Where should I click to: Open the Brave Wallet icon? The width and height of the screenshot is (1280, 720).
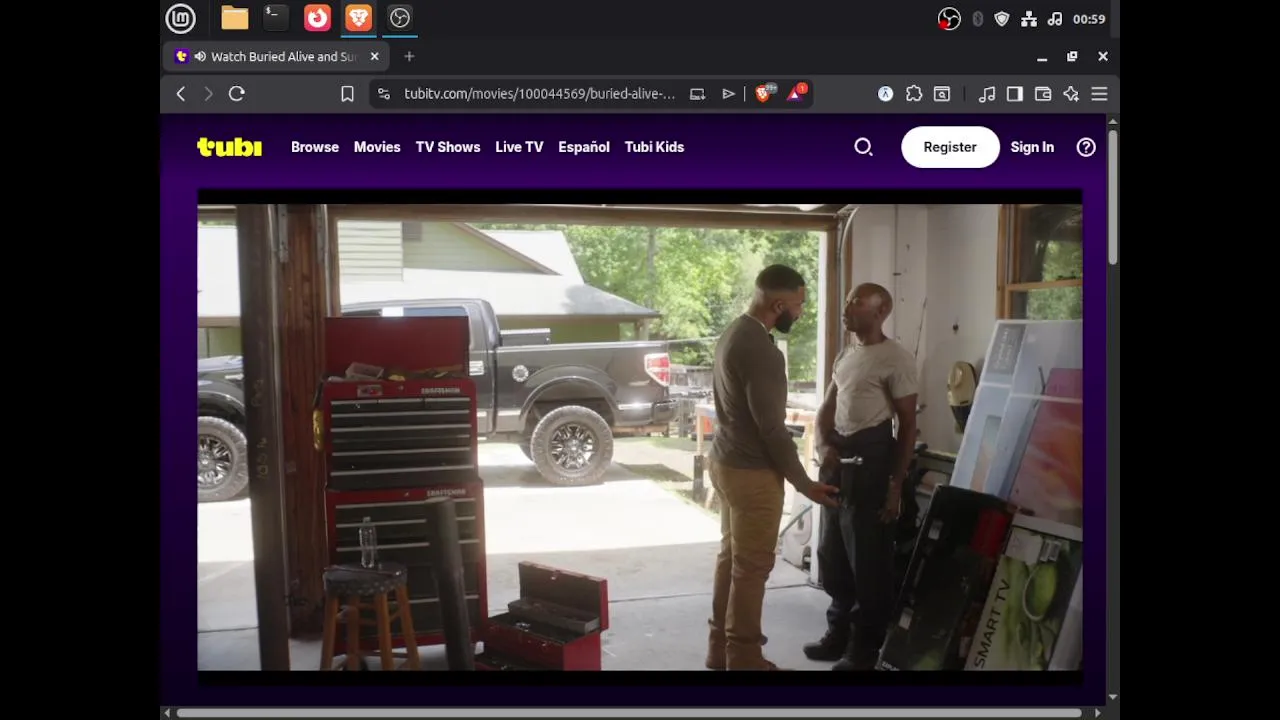(1043, 94)
